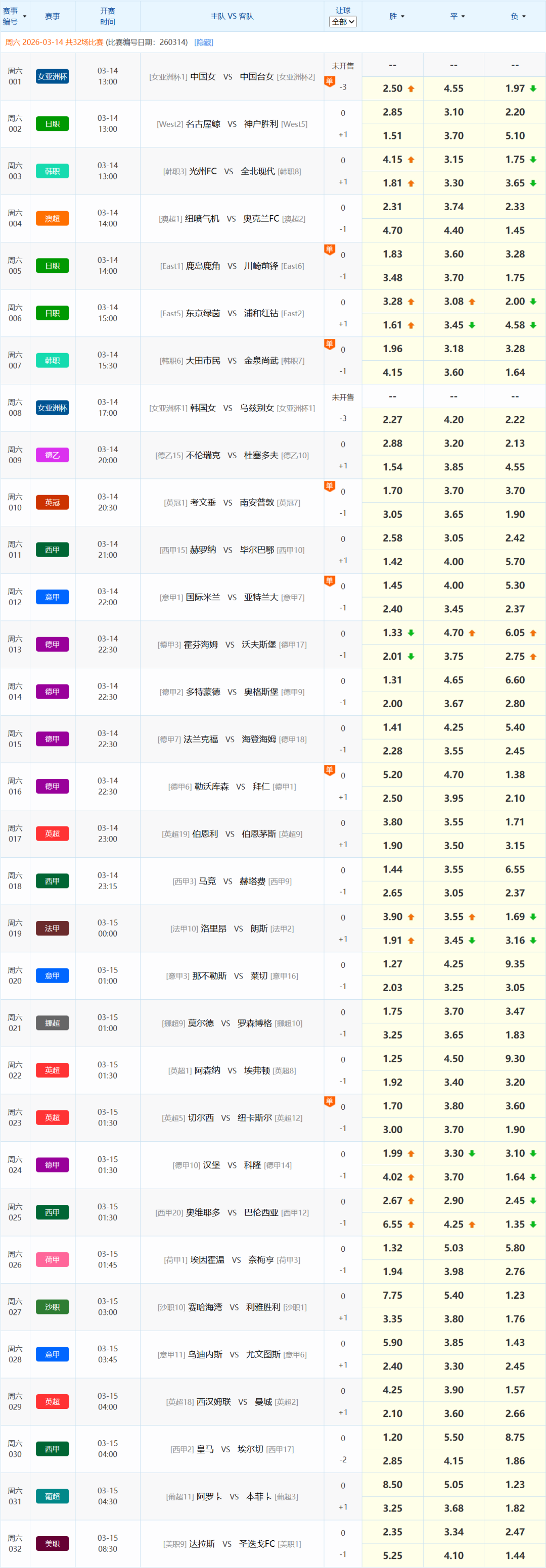The height and width of the screenshot is (1568, 546).
Task: Click the 周六 018 match number cell
Action: coord(15,881)
